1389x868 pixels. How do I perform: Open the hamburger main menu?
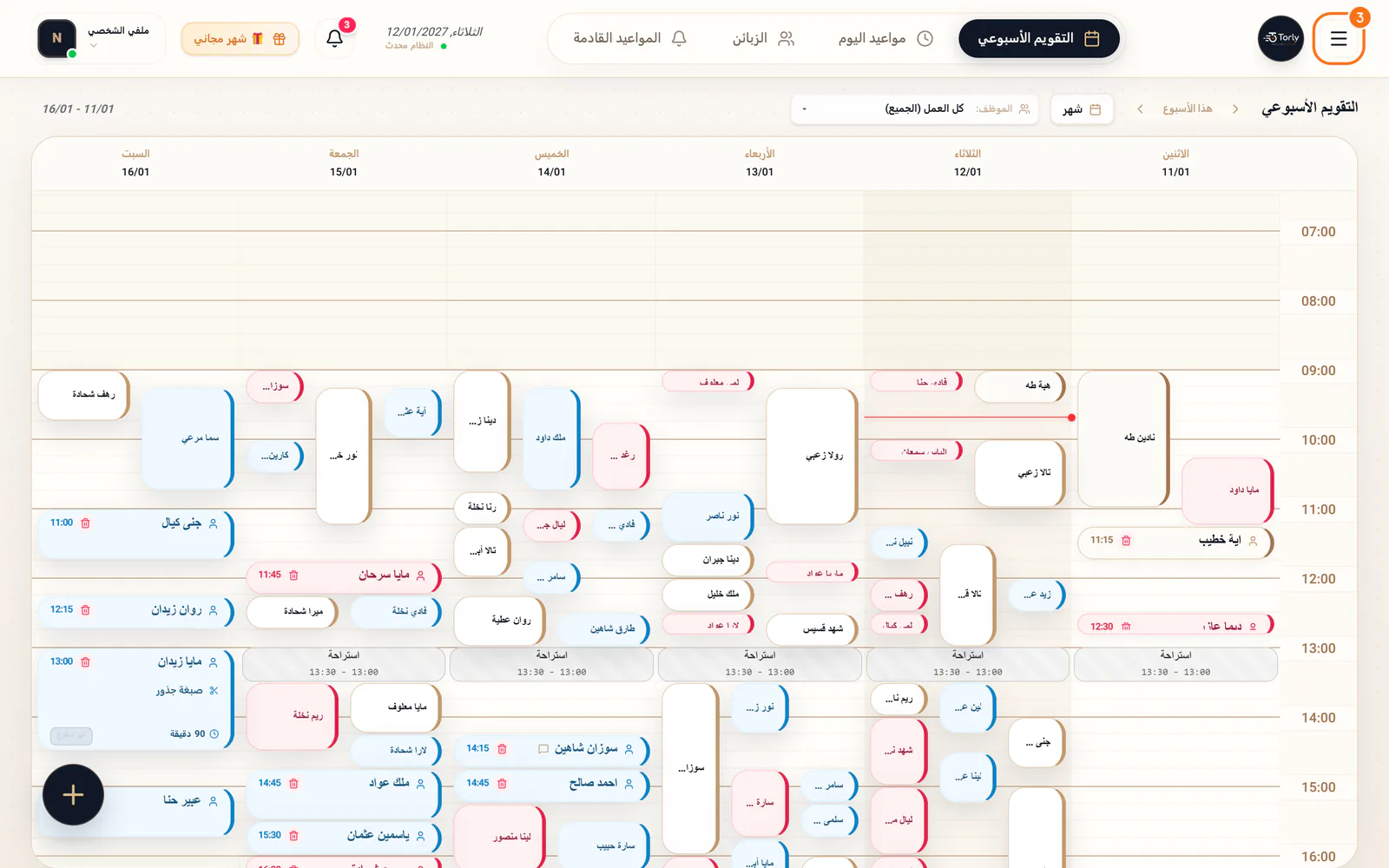[x=1338, y=38]
